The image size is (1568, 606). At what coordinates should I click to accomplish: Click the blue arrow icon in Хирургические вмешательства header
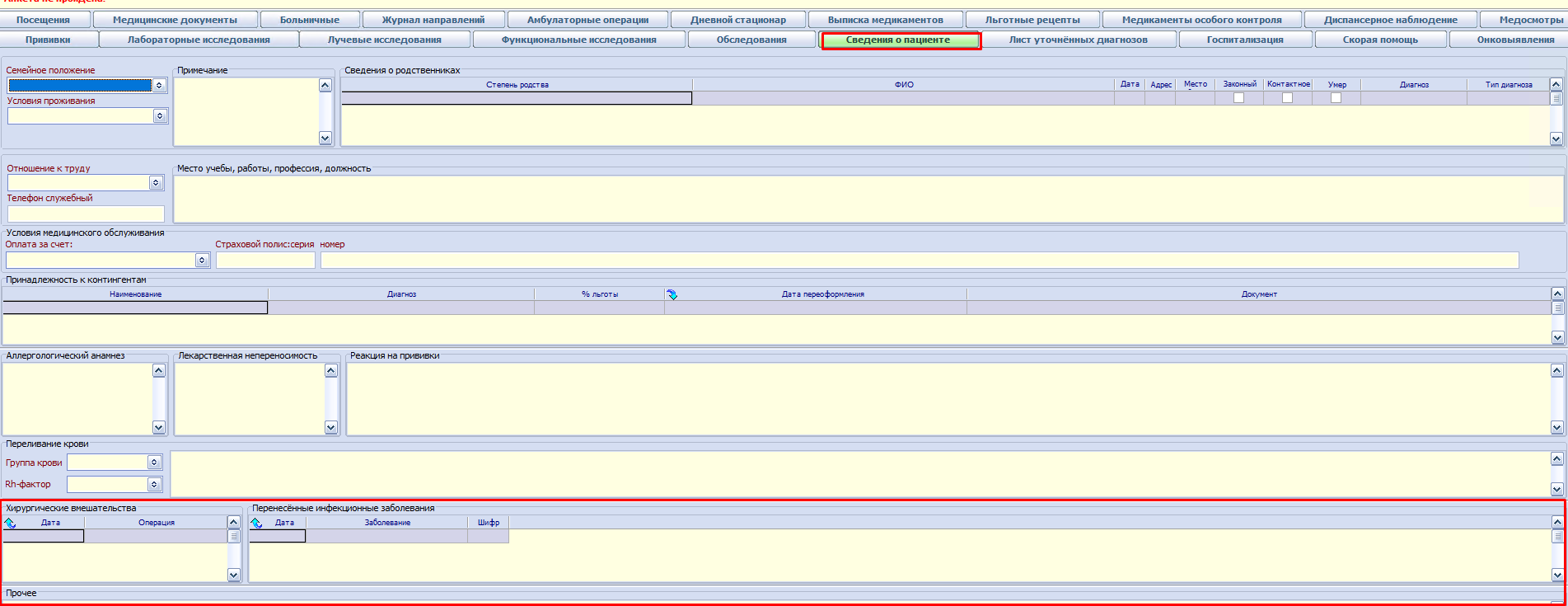(10, 523)
